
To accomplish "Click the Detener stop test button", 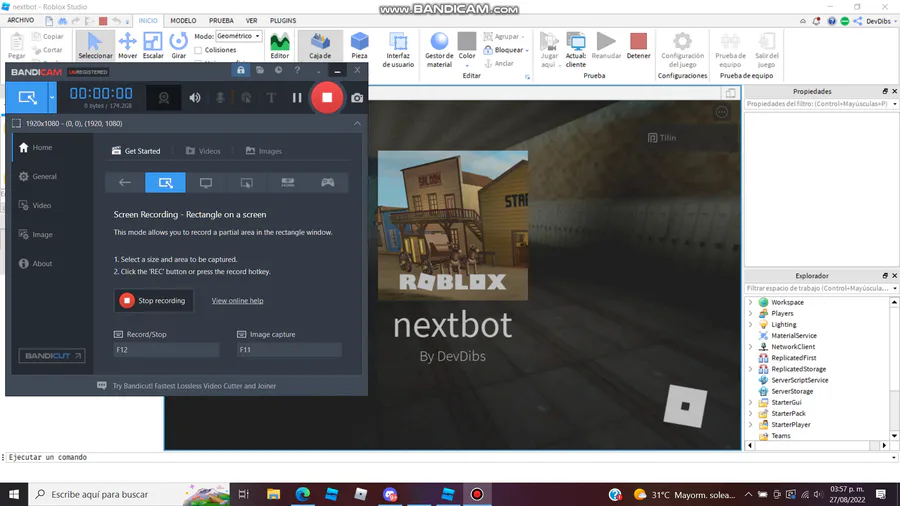I will [638, 45].
